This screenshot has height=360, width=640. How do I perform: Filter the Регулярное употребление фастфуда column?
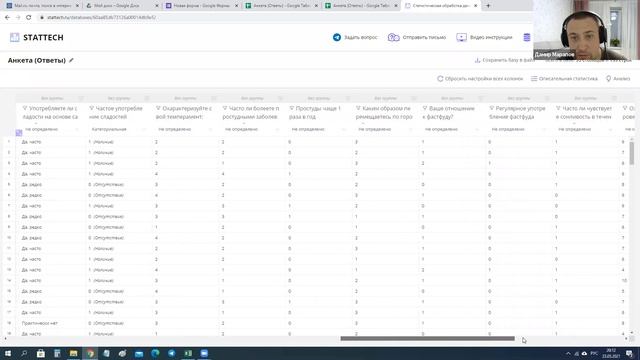[491, 108]
